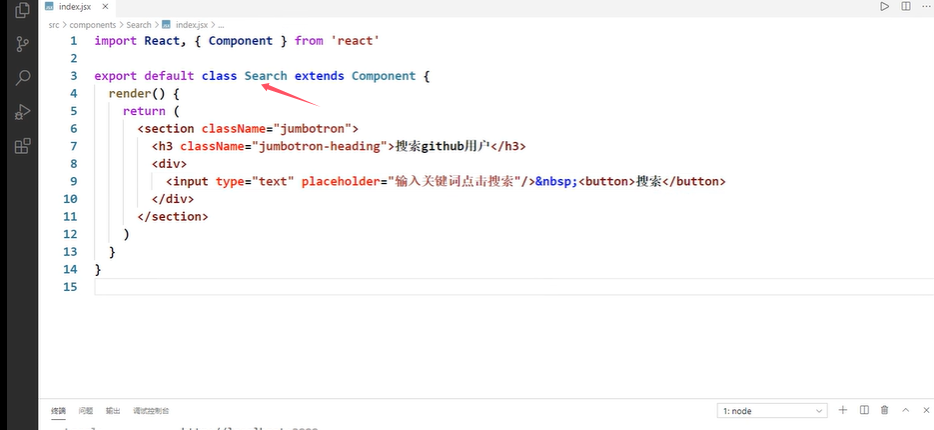Click type="text" attribute on line 9

[x=255, y=181]
